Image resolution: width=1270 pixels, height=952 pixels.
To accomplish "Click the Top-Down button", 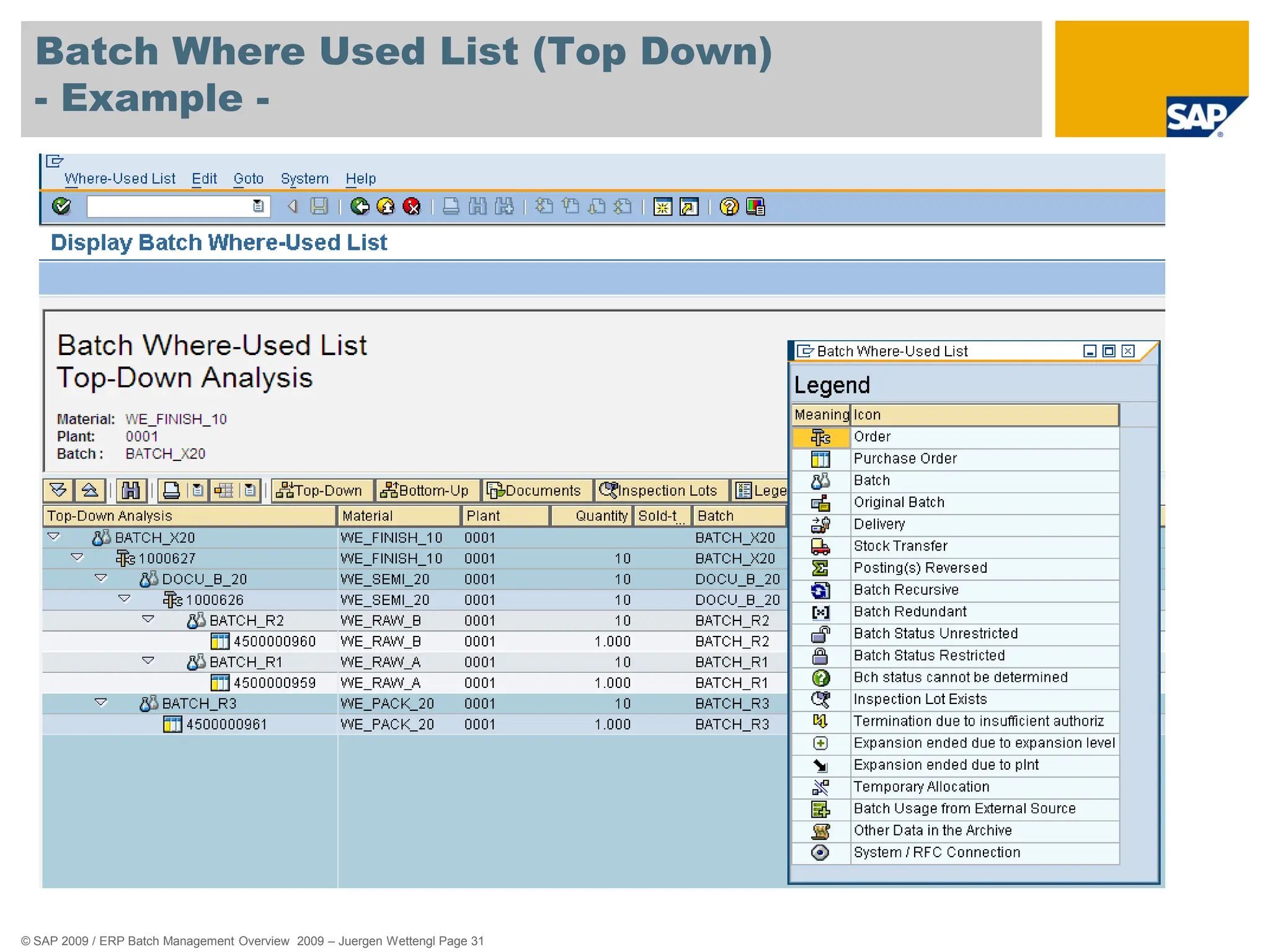I will [322, 490].
